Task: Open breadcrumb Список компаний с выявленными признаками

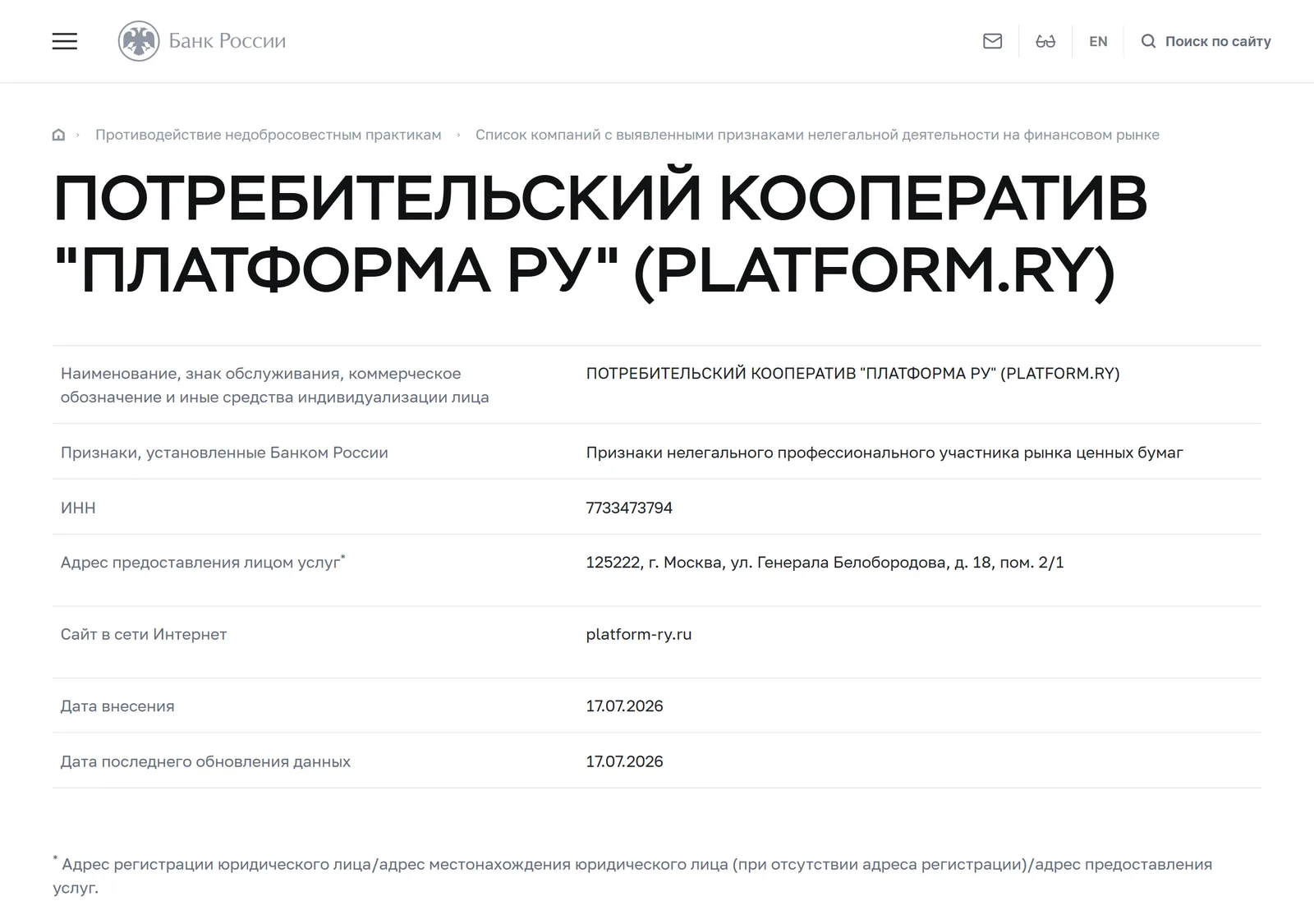Action: click(x=817, y=135)
